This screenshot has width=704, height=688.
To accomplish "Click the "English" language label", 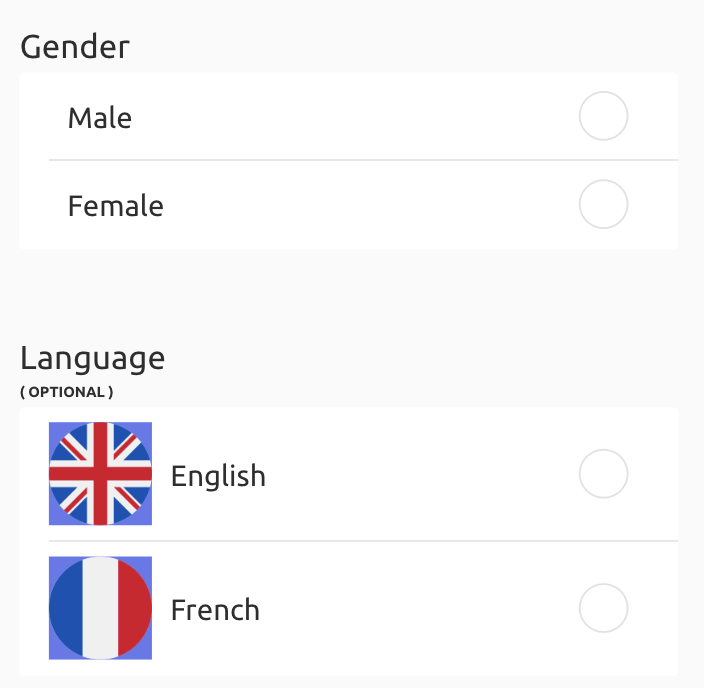I will (218, 475).
